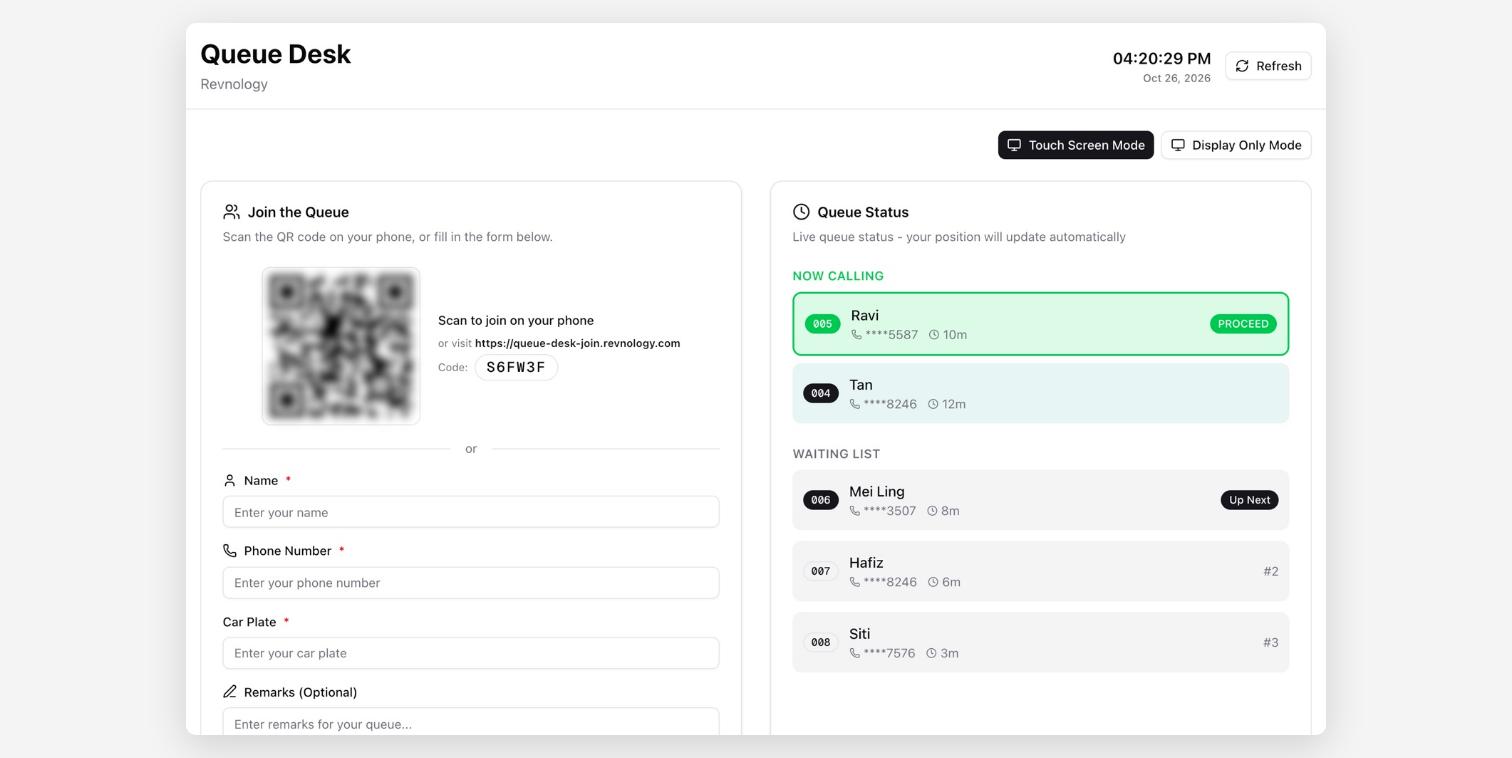1512x758 pixels.
Task: Click the clock icon in Mei Ling's row
Action: coord(932,511)
